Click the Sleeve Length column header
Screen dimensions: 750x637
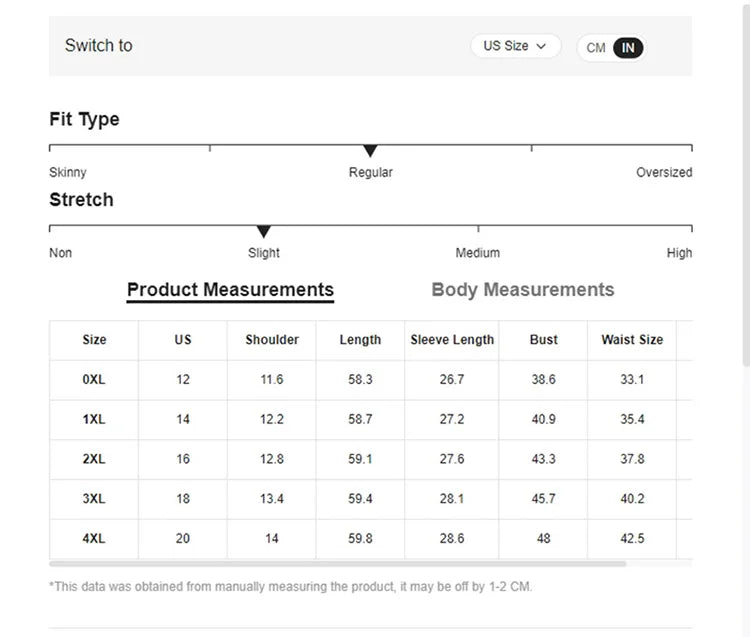point(452,340)
